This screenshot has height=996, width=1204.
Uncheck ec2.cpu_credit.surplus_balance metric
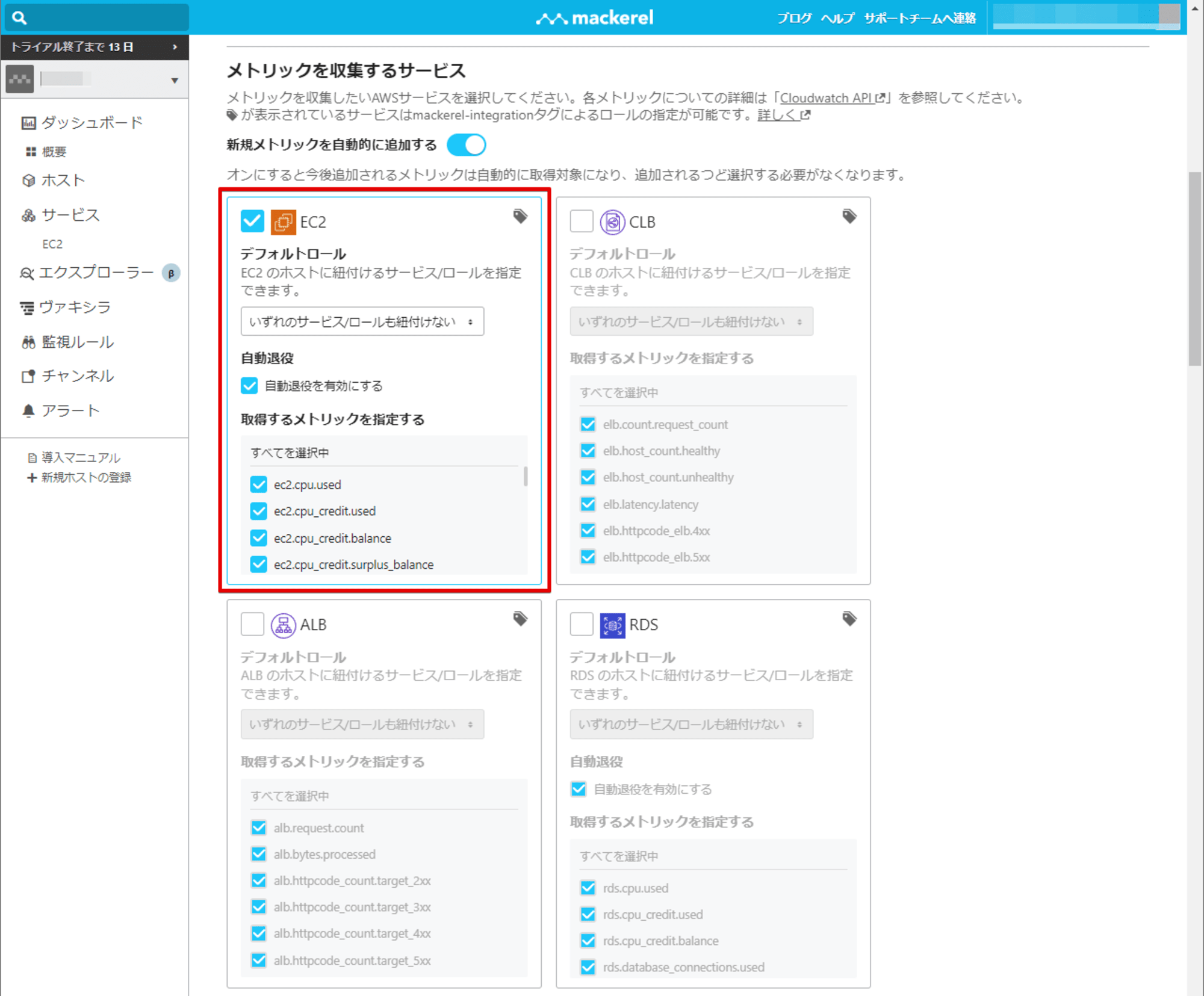coord(258,565)
